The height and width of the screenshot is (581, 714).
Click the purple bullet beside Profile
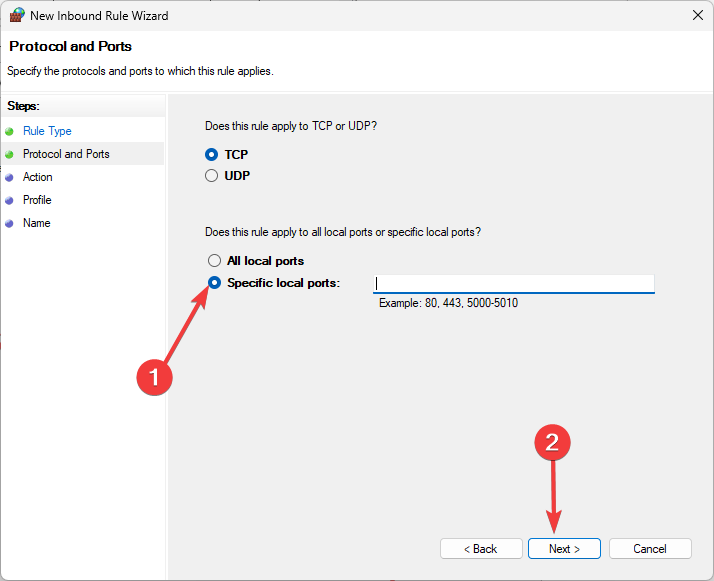click(x=9, y=201)
